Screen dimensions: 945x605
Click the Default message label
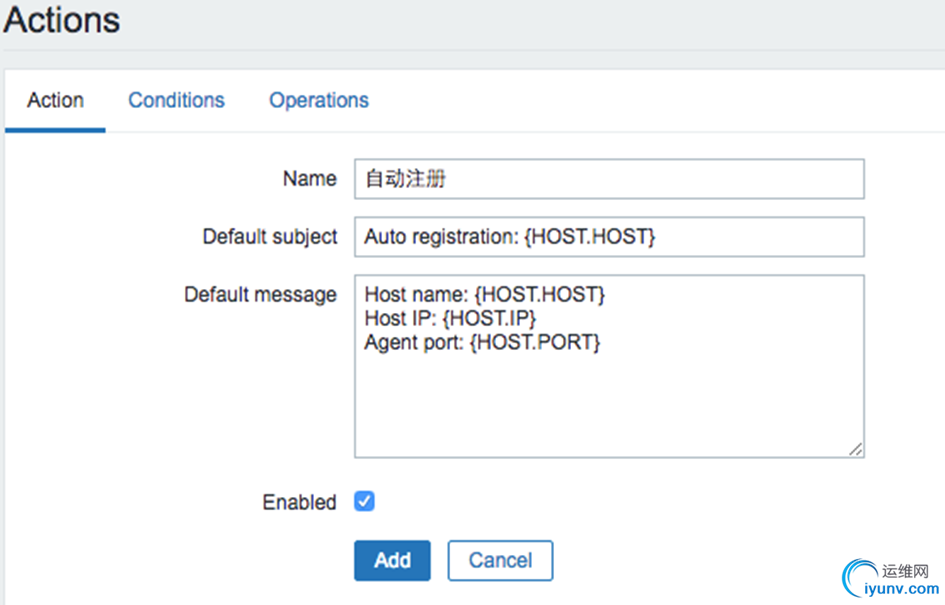[x=260, y=295]
